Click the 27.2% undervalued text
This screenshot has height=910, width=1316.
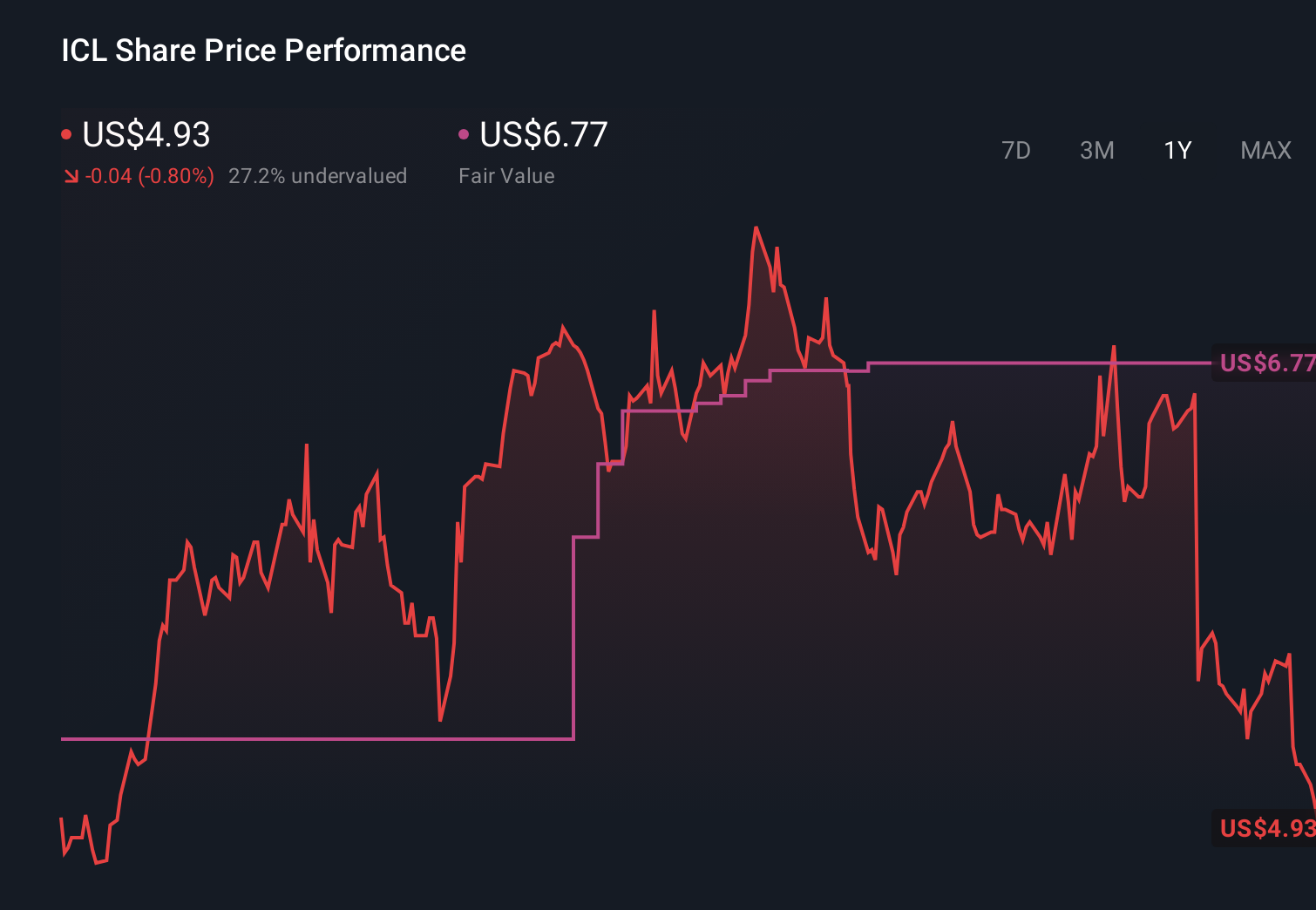[317, 175]
